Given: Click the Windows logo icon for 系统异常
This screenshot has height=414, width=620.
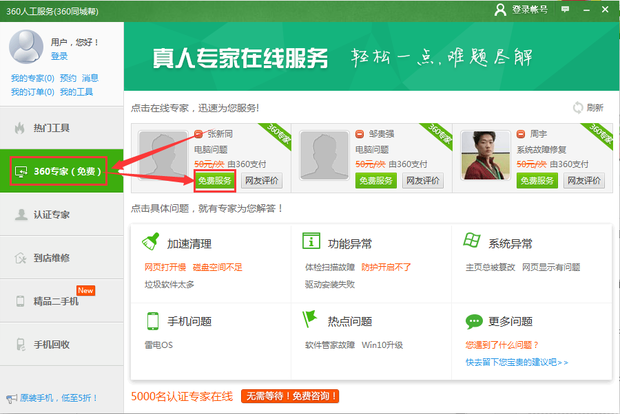Looking at the screenshot, I should point(471,242).
